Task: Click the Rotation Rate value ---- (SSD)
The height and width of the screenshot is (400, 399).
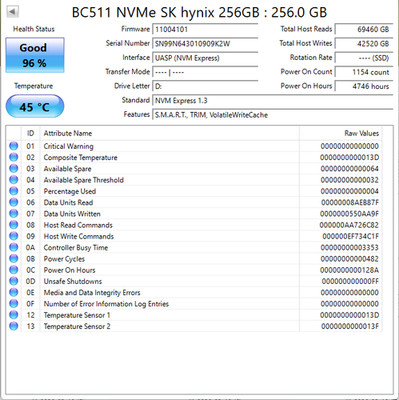Action: 364,58
